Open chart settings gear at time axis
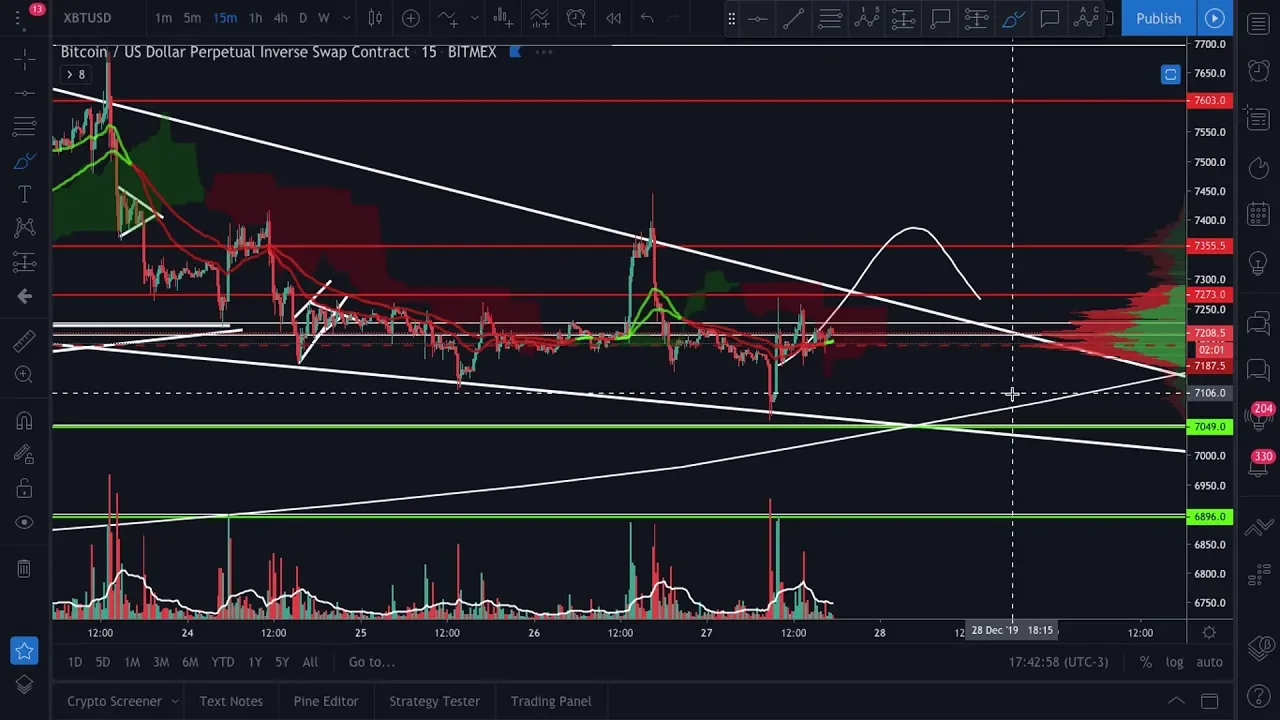1280x720 pixels. [x=1209, y=632]
